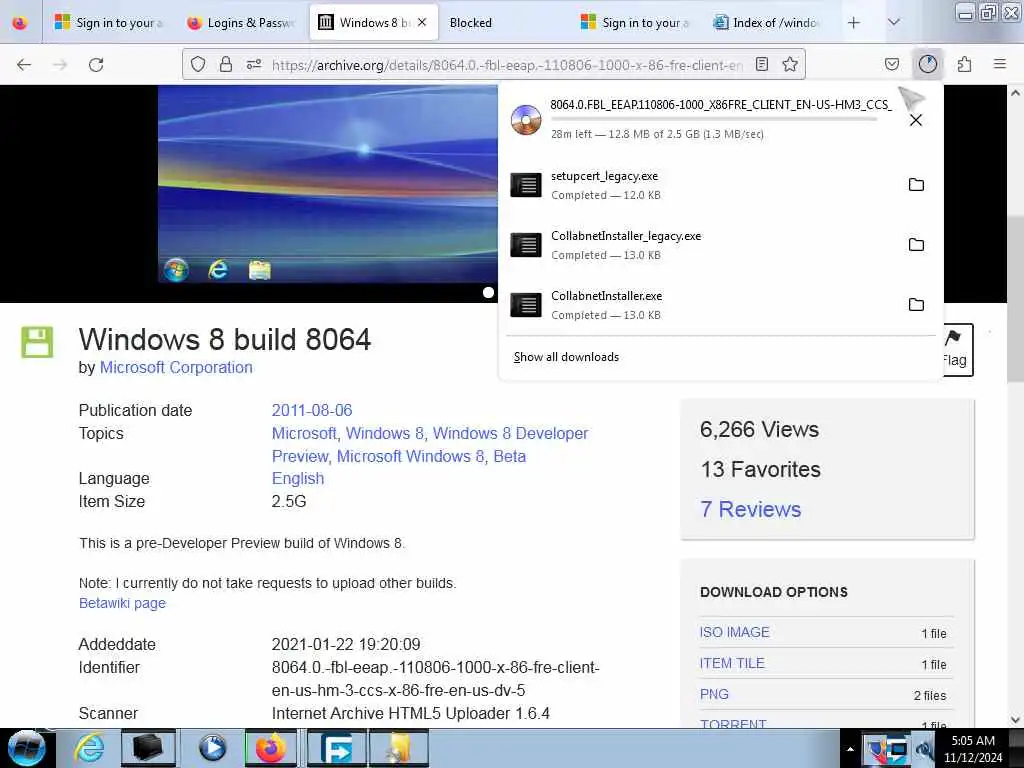Close the Windows 8 build tab
This screenshot has height=768, width=1024.
point(422,22)
